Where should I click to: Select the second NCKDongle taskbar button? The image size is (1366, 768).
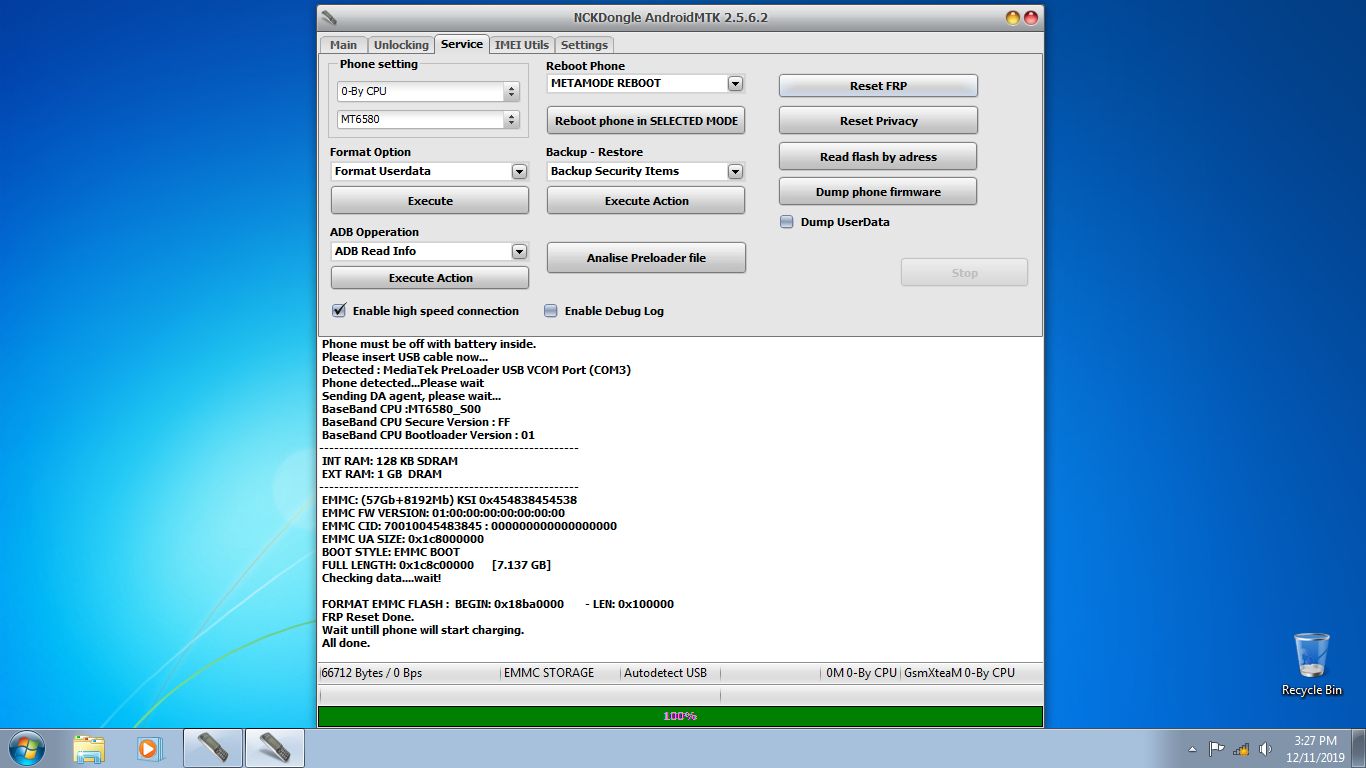pyautogui.click(x=275, y=748)
